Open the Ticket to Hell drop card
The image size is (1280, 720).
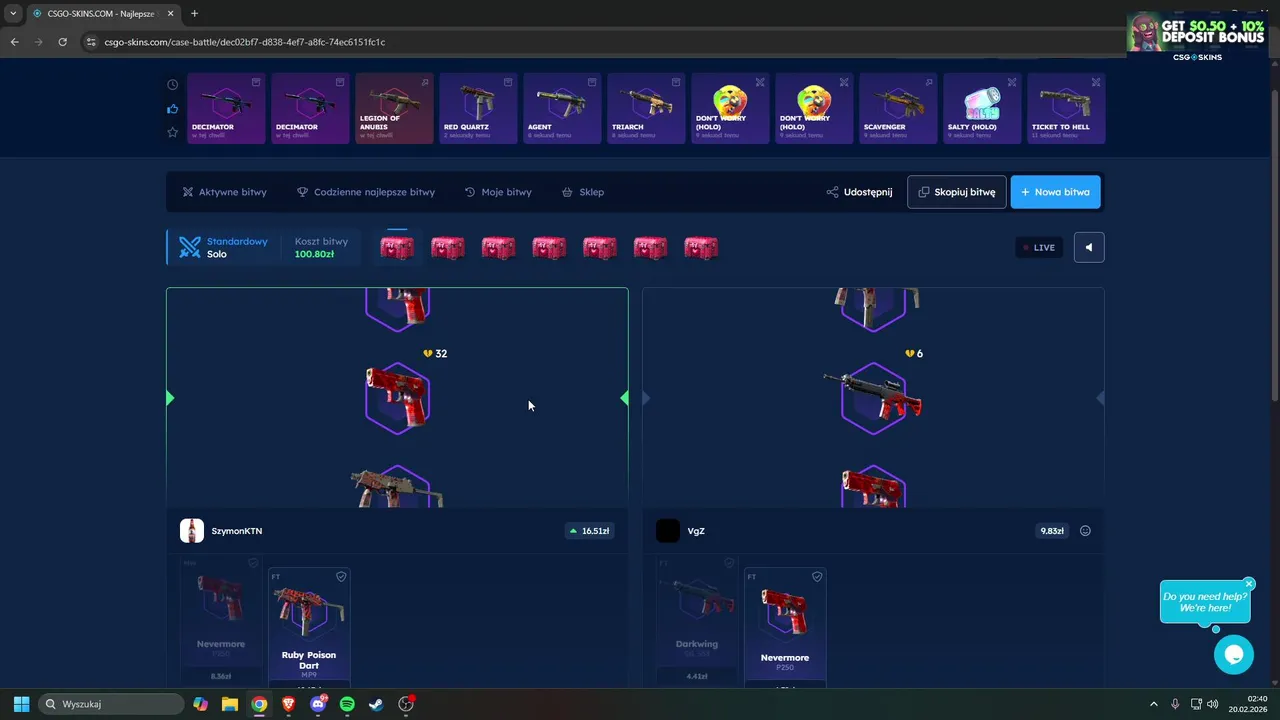[1066, 108]
